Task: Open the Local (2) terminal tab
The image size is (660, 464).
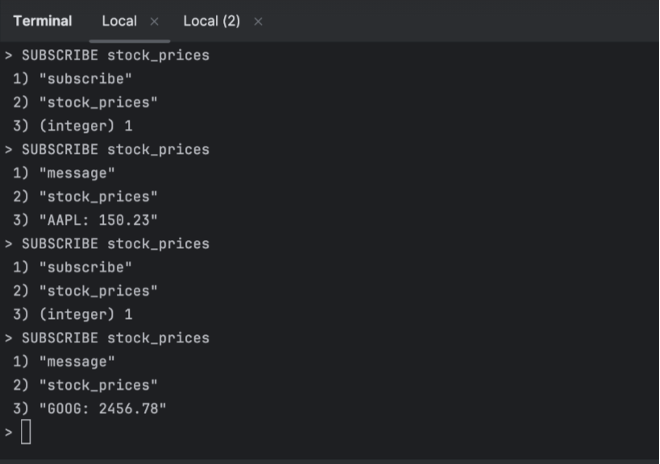Action: (211, 21)
